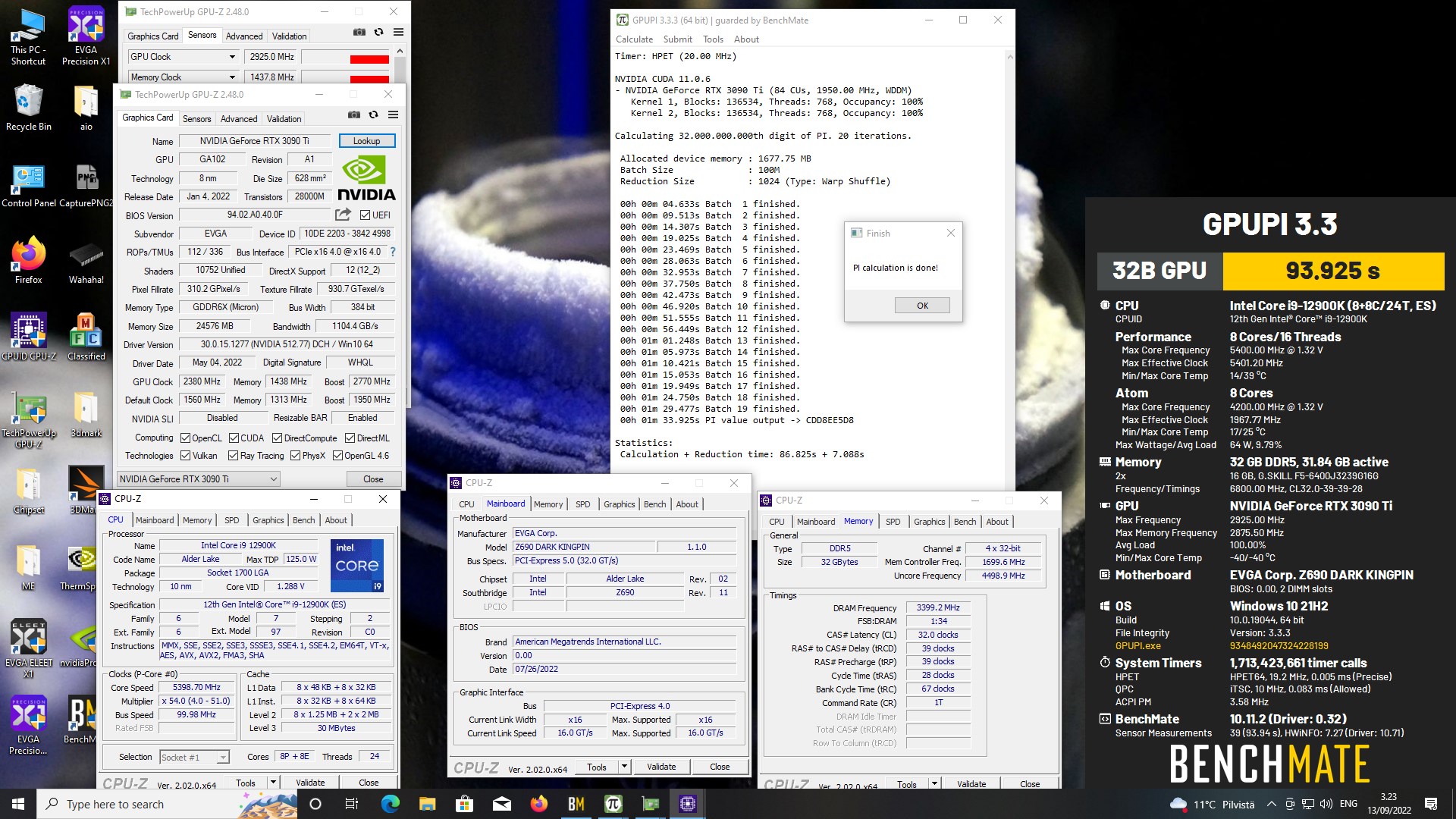Click the GPU-Z refresh icon

tap(373, 115)
